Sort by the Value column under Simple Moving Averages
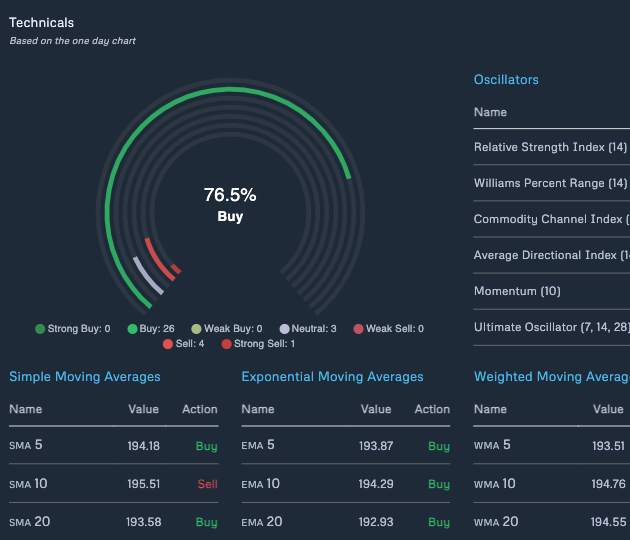Screen dimensions: 630x540 143,409
